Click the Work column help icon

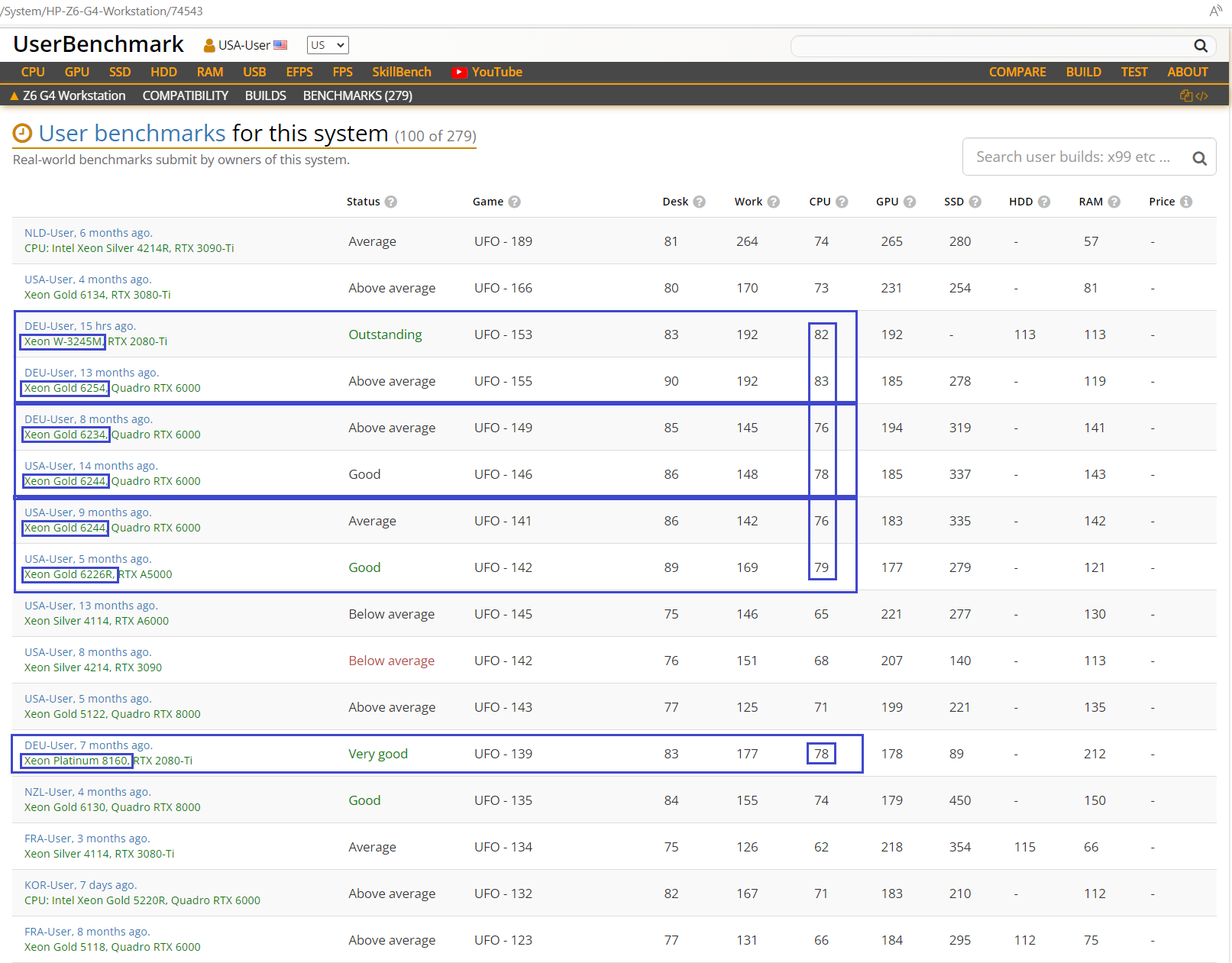(x=774, y=202)
